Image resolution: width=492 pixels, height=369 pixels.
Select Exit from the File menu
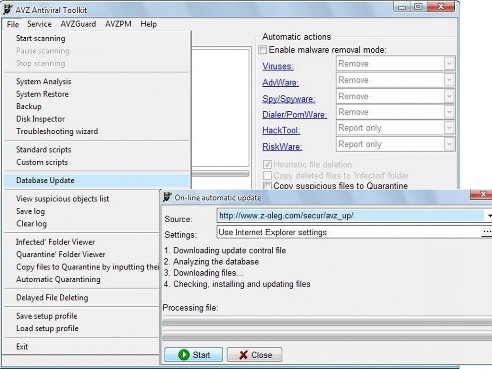coord(82,347)
